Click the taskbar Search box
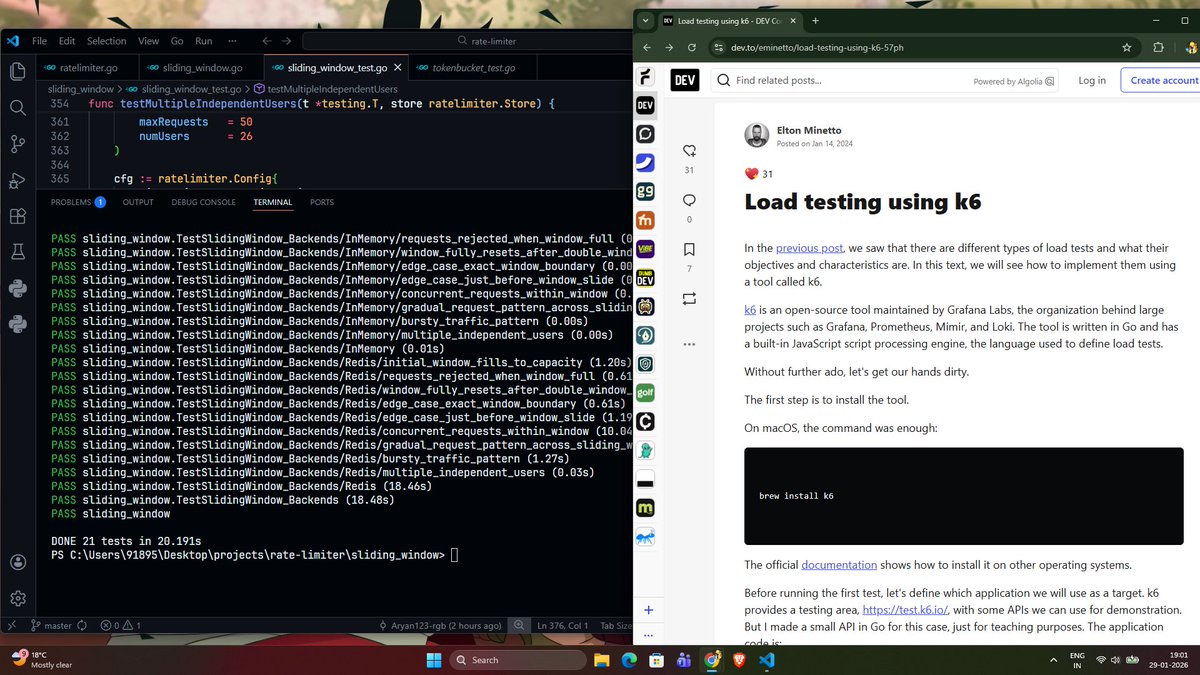The width and height of the screenshot is (1200, 675). coord(516,660)
